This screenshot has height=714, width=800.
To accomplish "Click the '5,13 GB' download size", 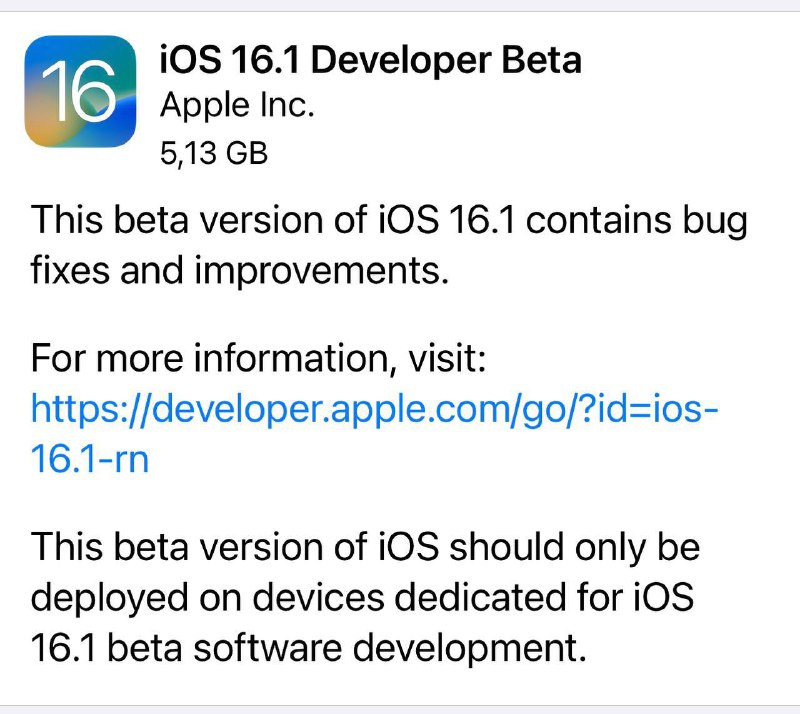I will tap(214, 153).
